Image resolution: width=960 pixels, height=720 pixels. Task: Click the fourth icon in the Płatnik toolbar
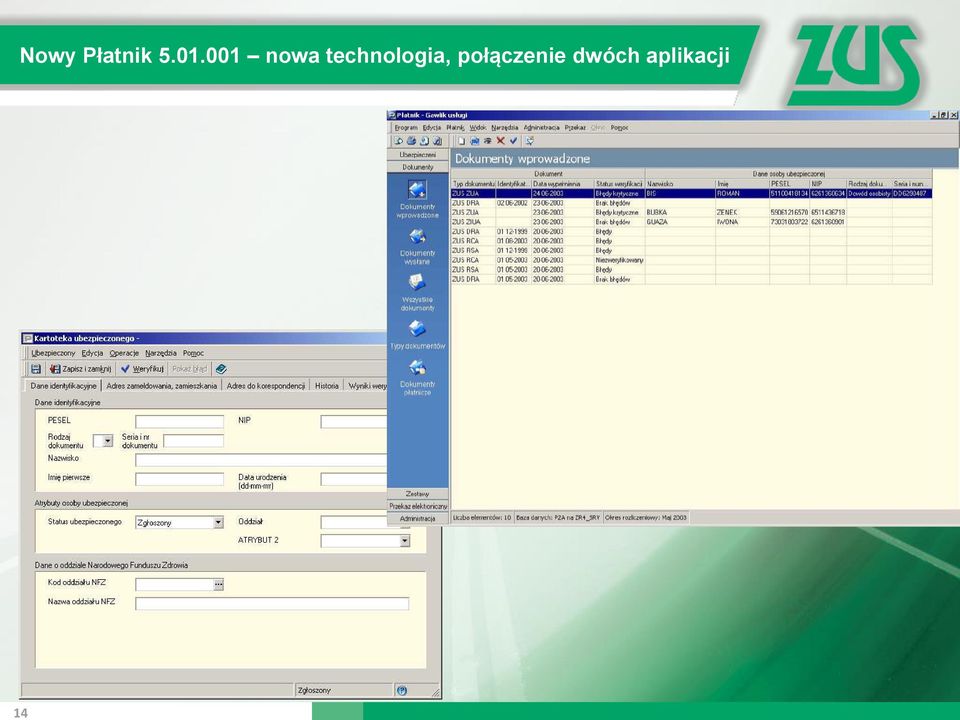437,141
